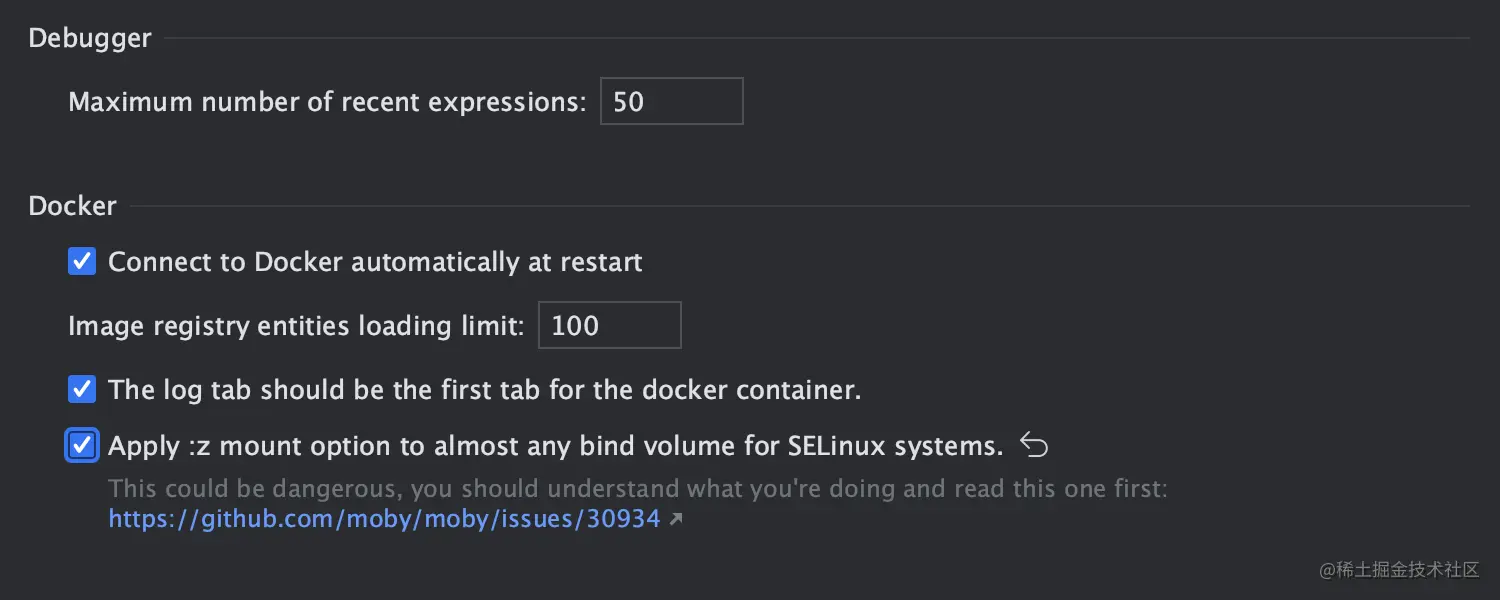Click the Docker section header

click(72, 205)
